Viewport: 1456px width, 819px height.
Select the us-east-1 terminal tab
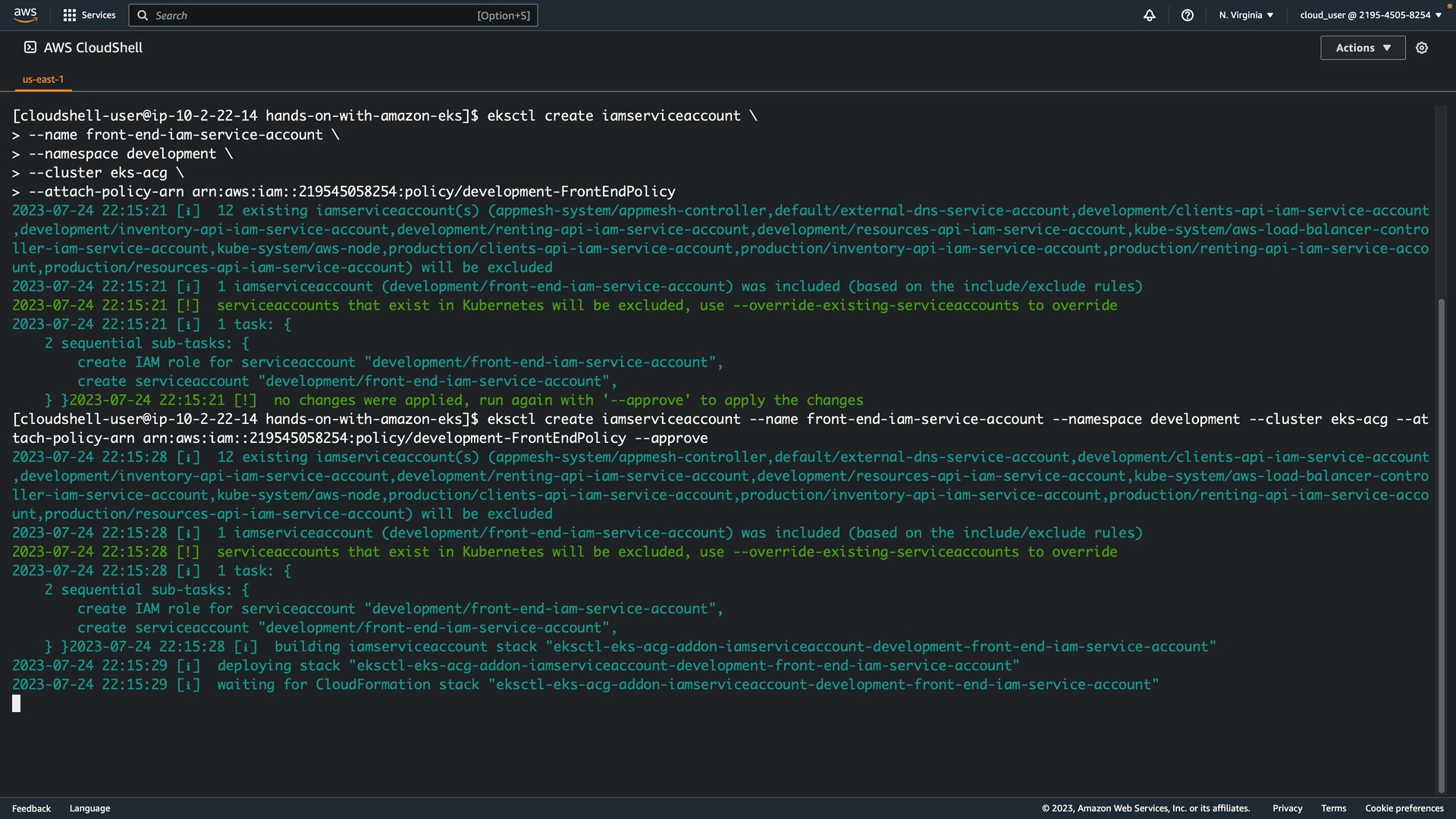pyautogui.click(x=43, y=79)
